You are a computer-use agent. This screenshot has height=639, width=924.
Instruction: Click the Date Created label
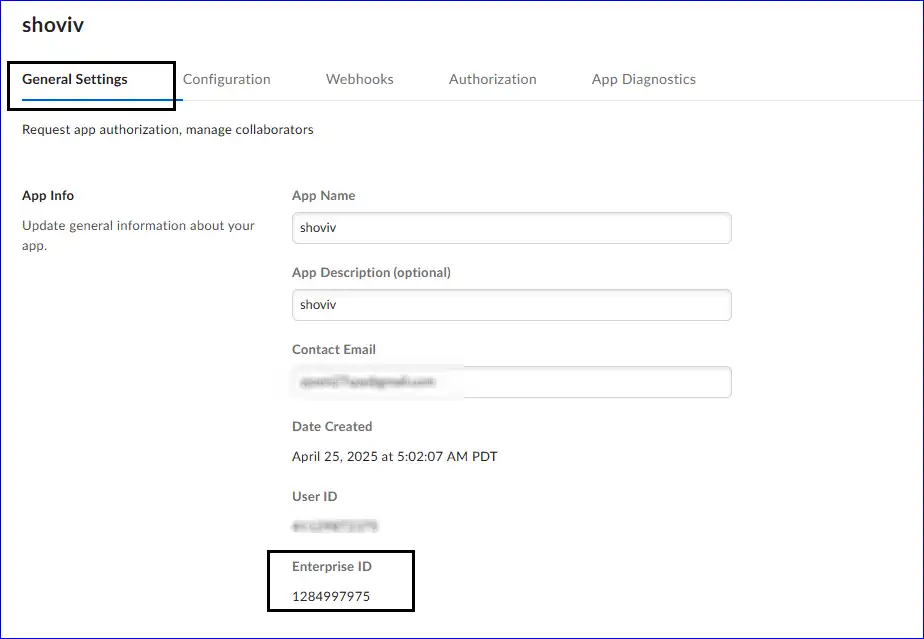pyautogui.click(x=332, y=427)
